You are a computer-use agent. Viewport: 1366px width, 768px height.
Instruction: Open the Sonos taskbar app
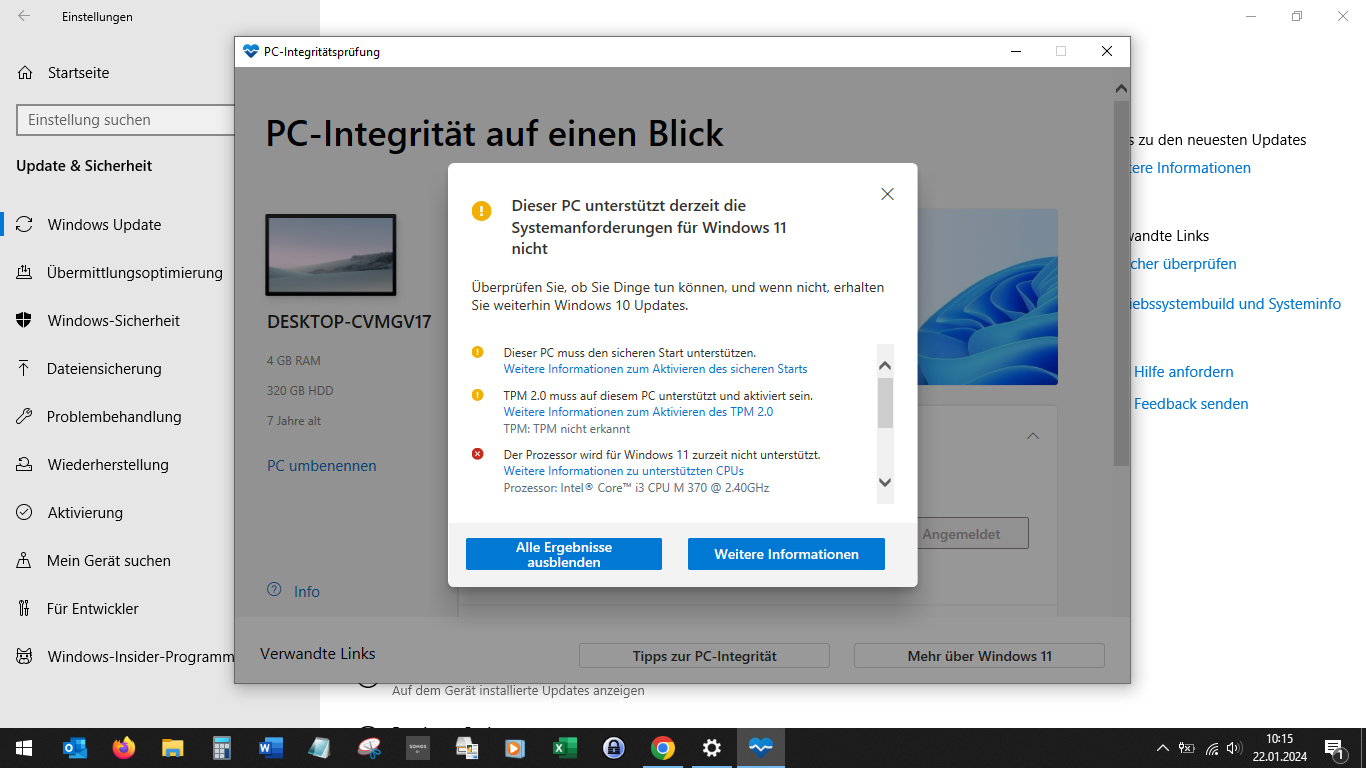coord(418,748)
